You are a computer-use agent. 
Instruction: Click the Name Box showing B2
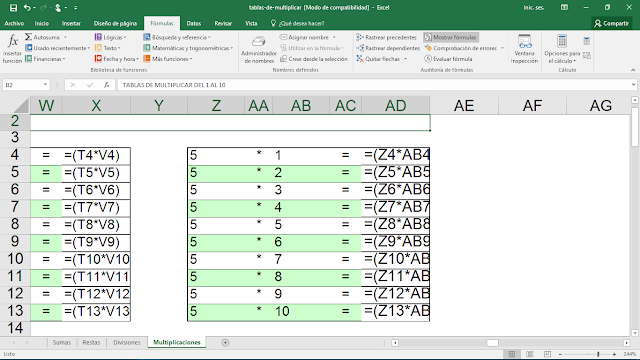click(22, 85)
